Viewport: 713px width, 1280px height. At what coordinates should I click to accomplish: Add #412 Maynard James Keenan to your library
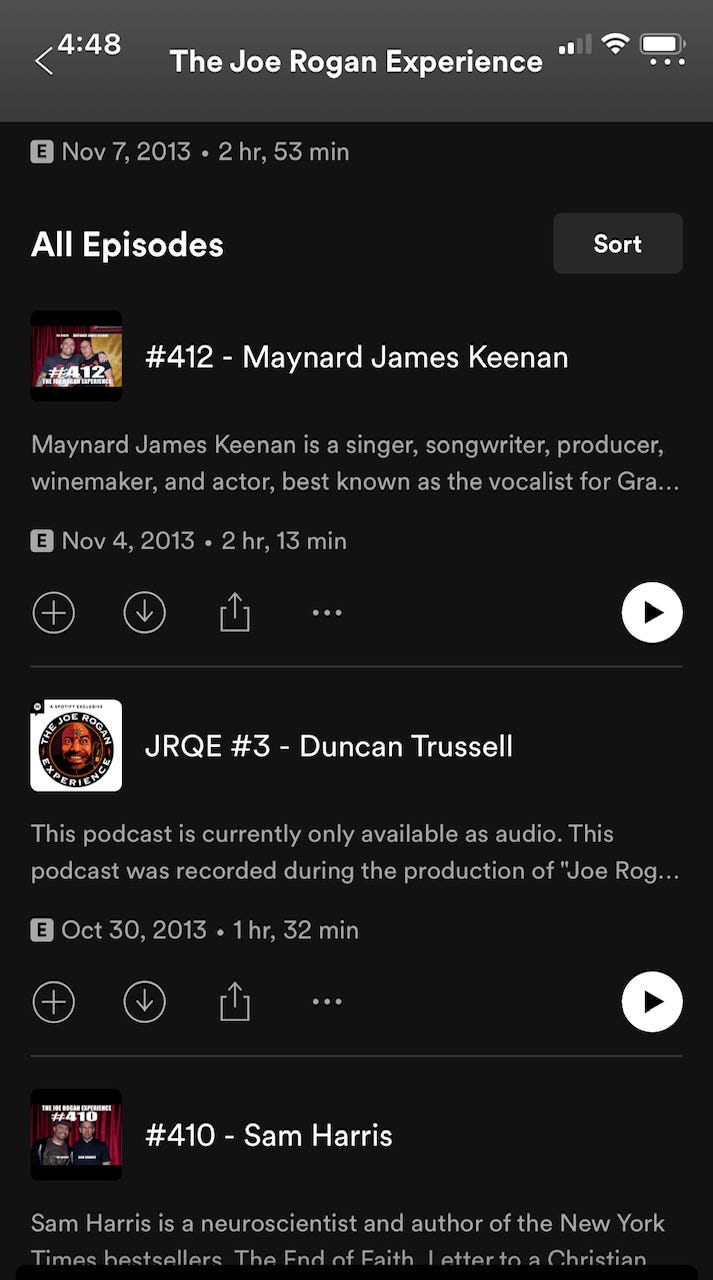pos(54,613)
